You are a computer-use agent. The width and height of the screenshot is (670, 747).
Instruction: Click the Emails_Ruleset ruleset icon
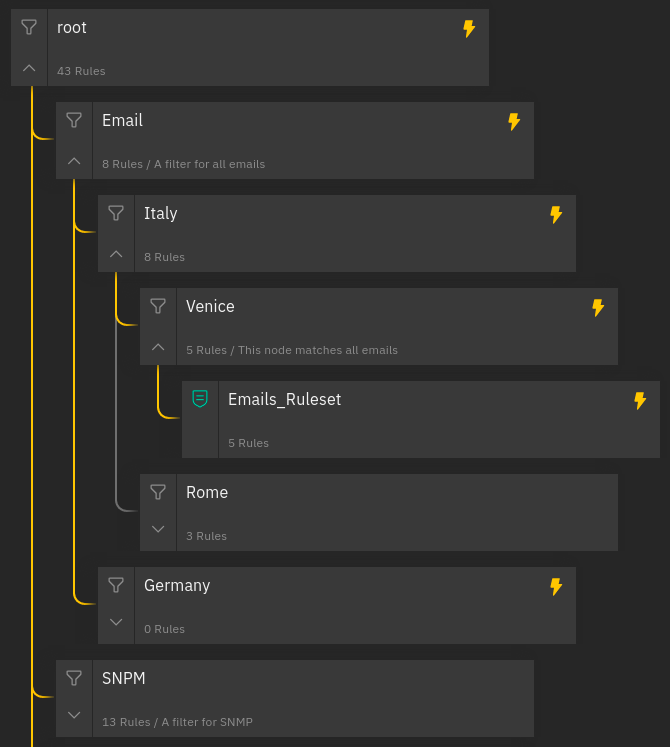(200, 399)
